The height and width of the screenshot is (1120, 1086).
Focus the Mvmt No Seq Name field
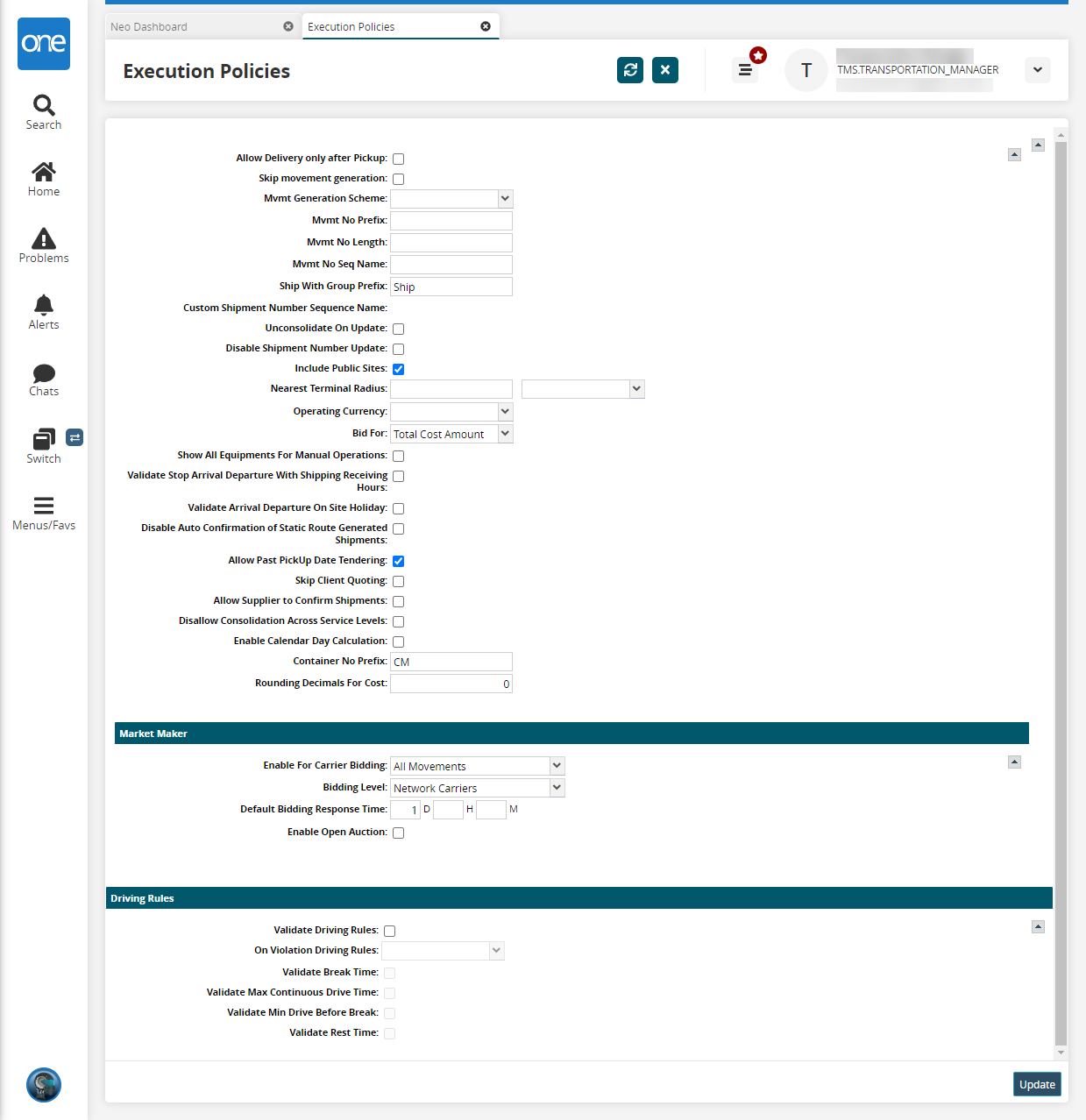[451, 265]
